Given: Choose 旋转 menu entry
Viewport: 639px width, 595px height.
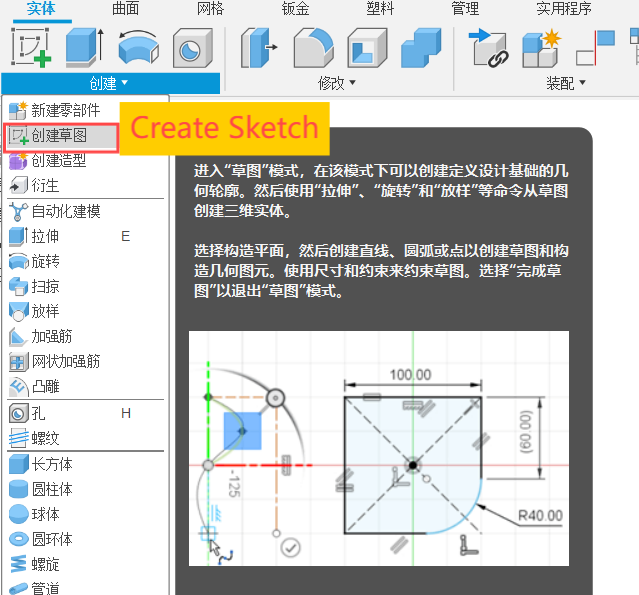Looking at the screenshot, I should pyautogui.click(x=86, y=261).
